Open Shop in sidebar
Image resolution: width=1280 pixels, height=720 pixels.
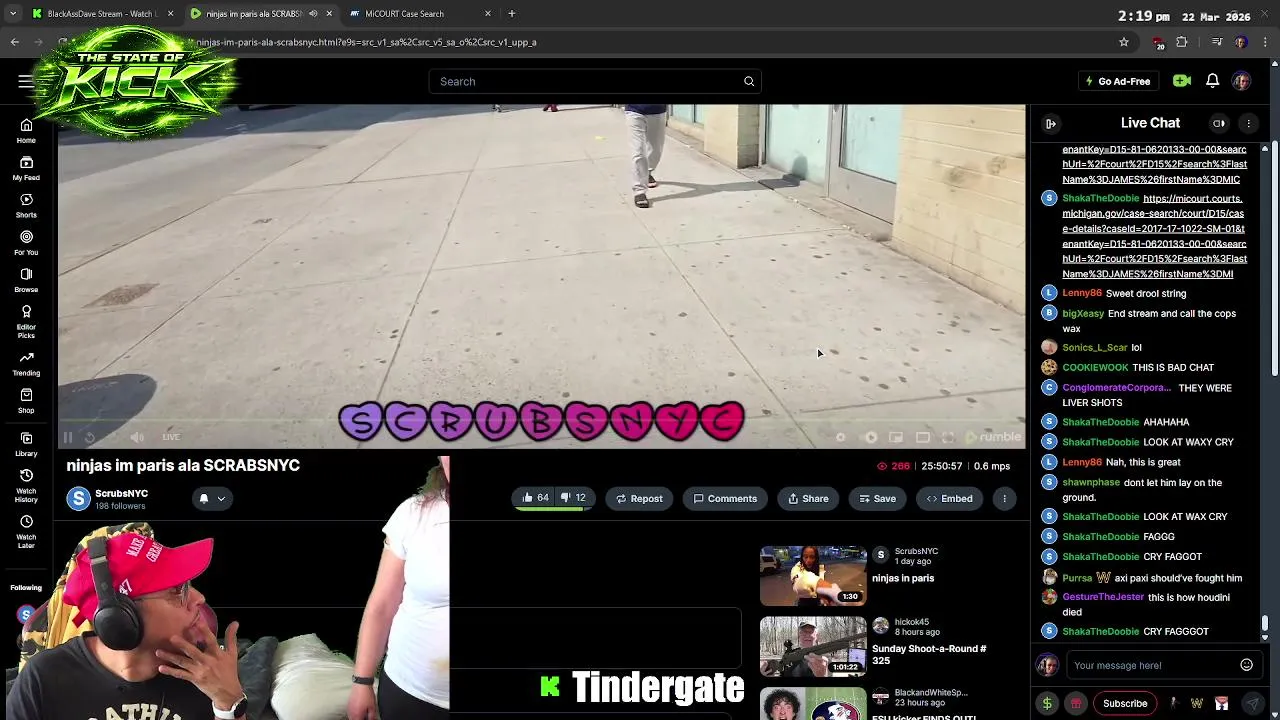[x=26, y=400]
